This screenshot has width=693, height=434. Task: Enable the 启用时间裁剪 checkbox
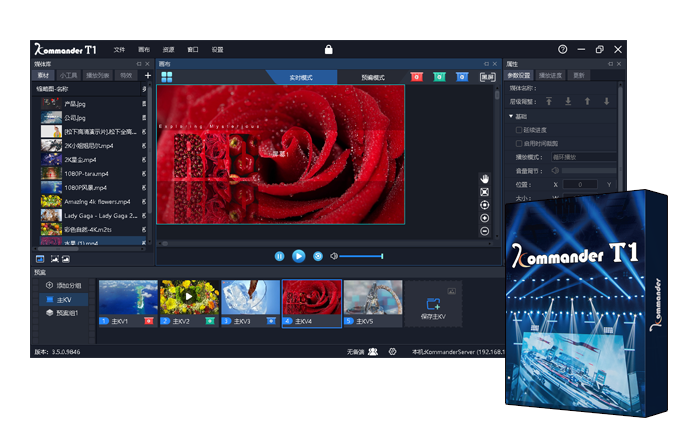point(518,143)
